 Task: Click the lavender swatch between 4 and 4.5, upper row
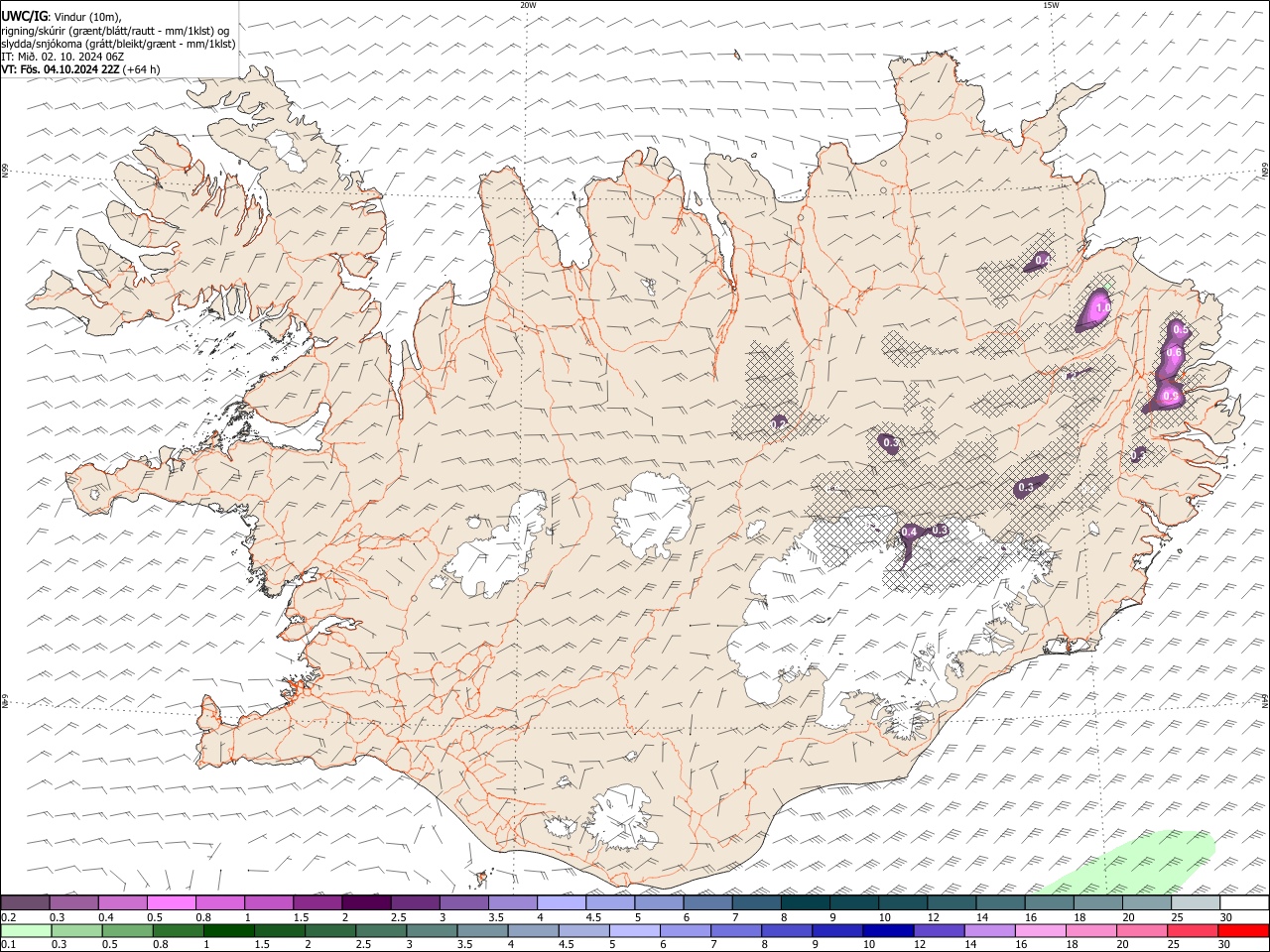[x=562, y=902]
